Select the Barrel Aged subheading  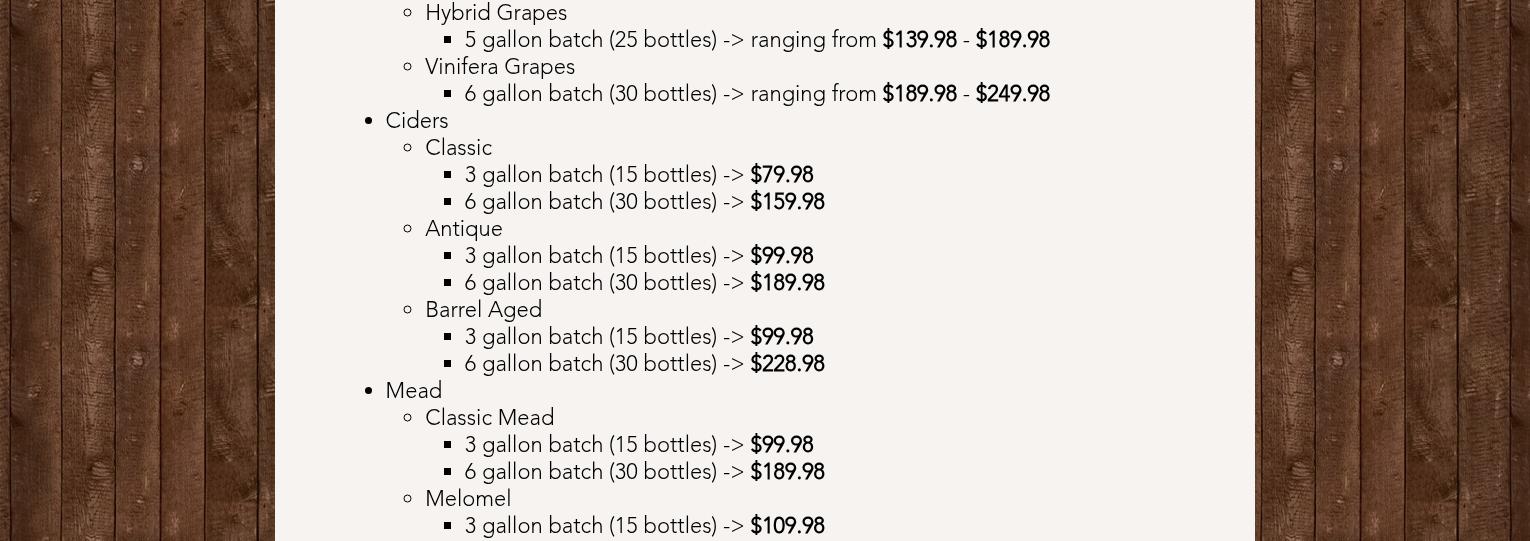(x=483, y=310)
